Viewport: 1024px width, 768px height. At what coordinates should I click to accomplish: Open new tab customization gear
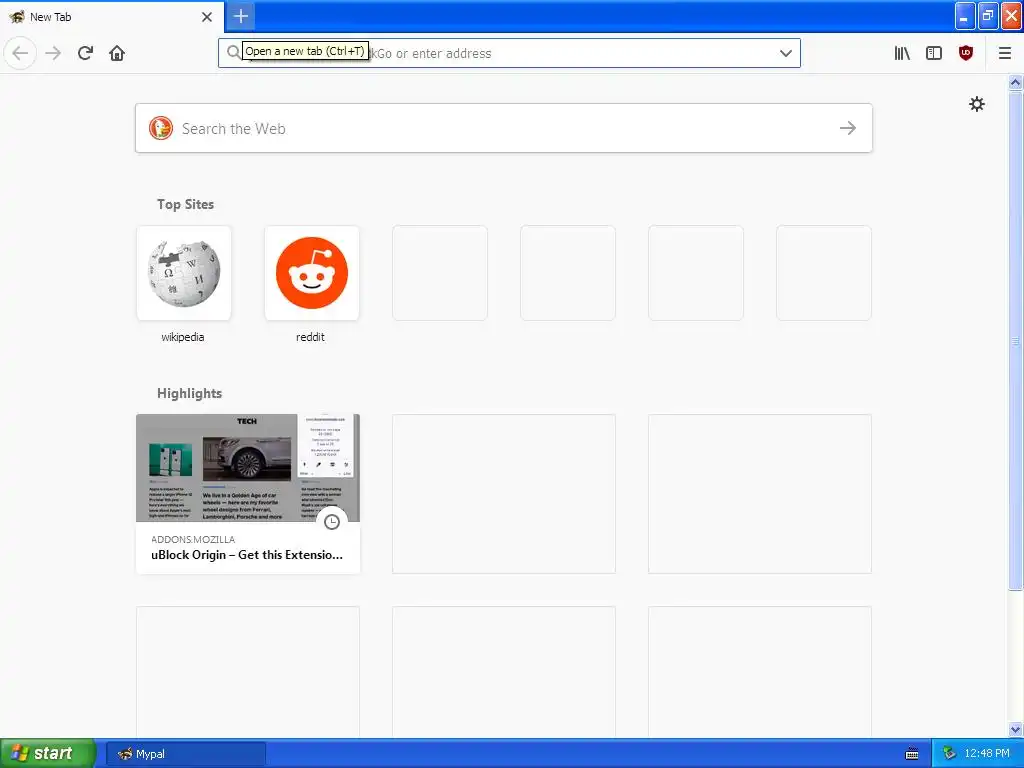click(976, 104)
